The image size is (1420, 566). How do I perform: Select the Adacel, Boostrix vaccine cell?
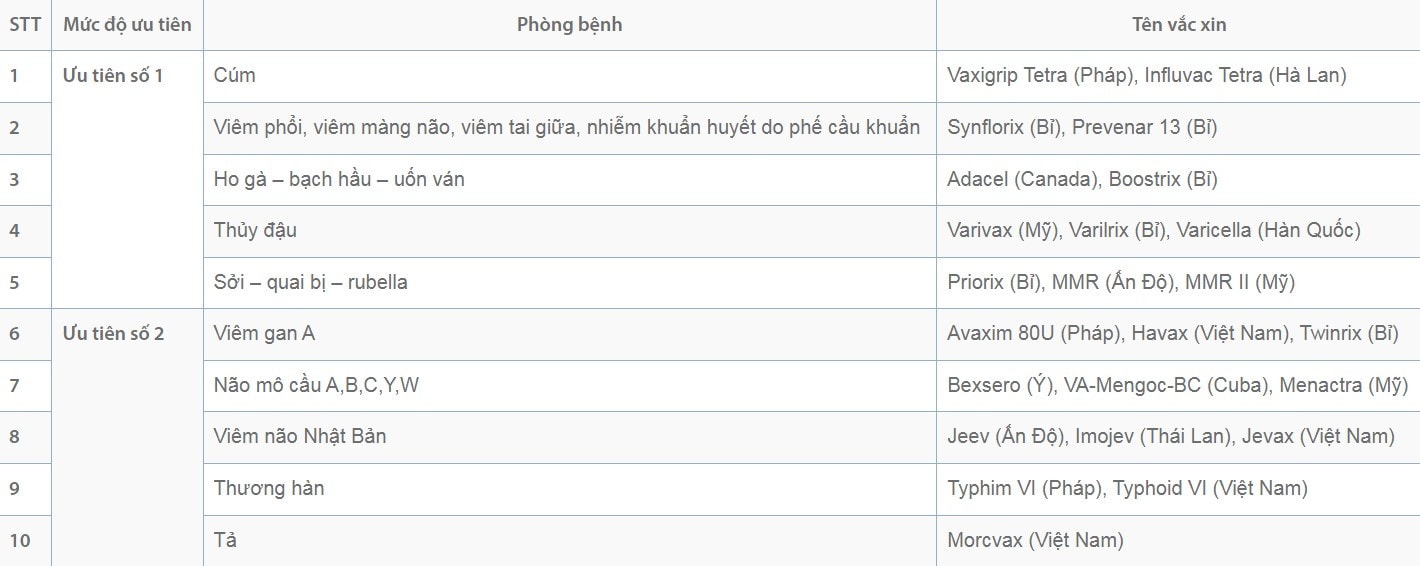1178,180
